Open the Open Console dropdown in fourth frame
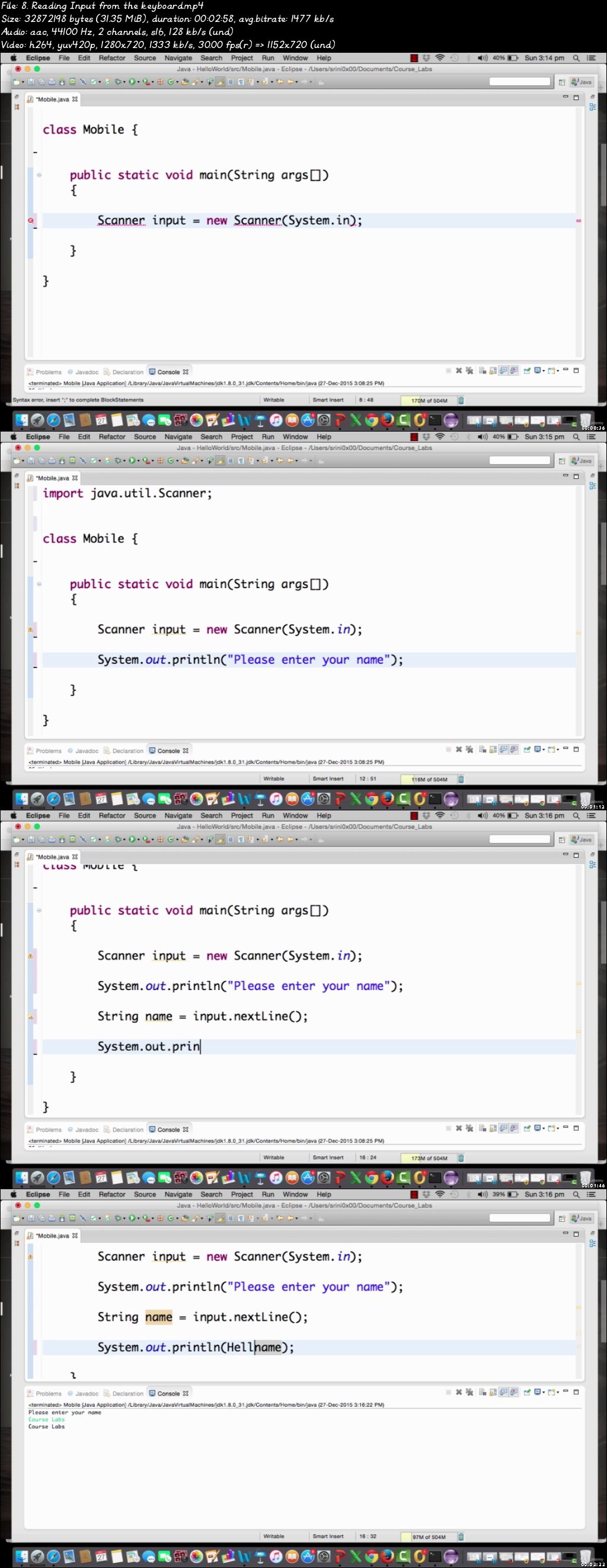The width and height of the screenshot is (607, 1568). coord(558,1391)
